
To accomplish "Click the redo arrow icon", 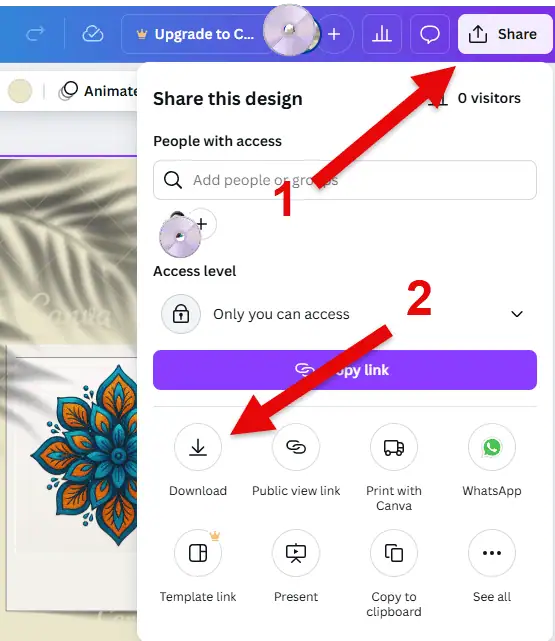I will point(35,34).
